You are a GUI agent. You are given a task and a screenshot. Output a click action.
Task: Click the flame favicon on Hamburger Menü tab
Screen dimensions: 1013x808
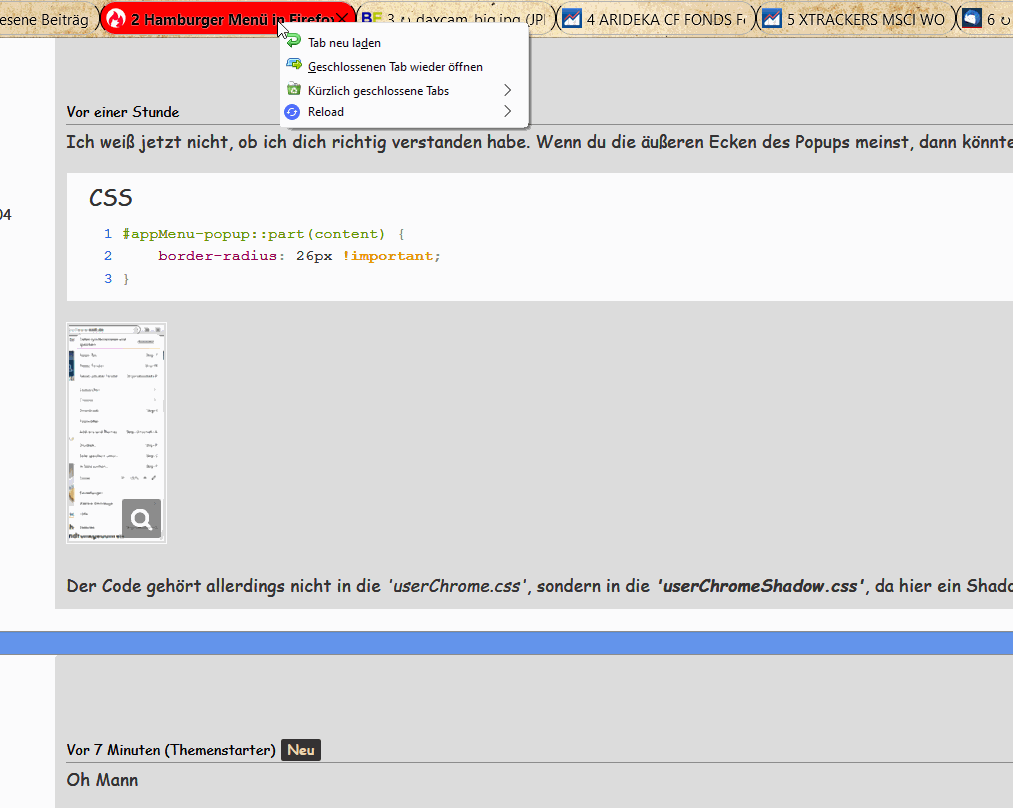click(x=117, y=18)
